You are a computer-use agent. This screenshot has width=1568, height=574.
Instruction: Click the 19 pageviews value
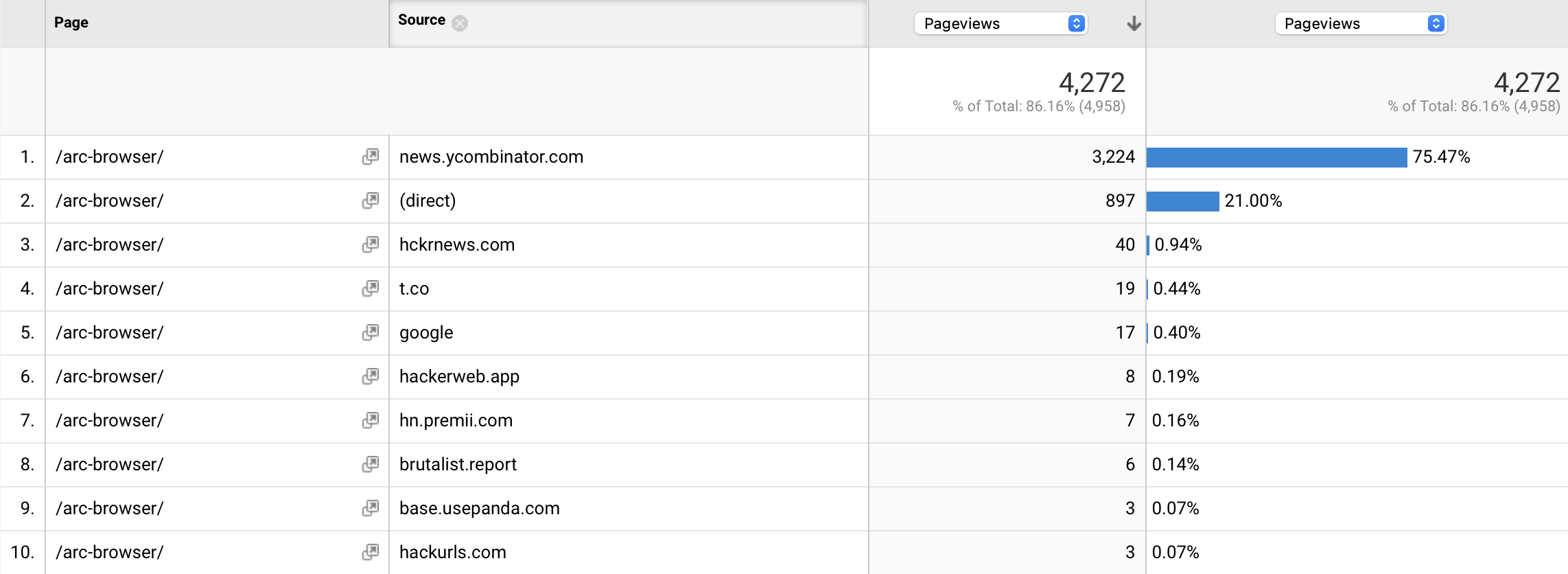point(1125,288)
